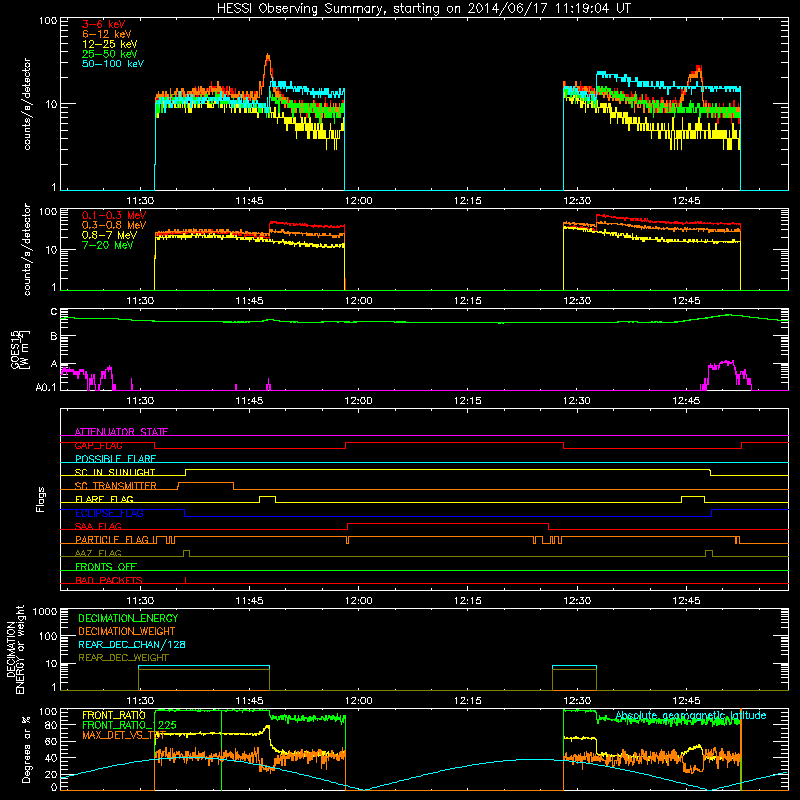Select the FLARE_FLAG label

click(104, 499)
